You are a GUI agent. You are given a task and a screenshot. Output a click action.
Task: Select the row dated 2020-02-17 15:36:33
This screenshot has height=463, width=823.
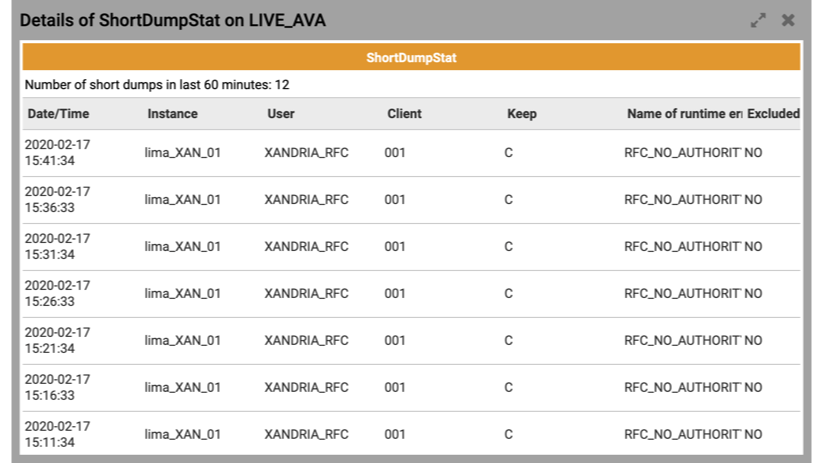411,200
